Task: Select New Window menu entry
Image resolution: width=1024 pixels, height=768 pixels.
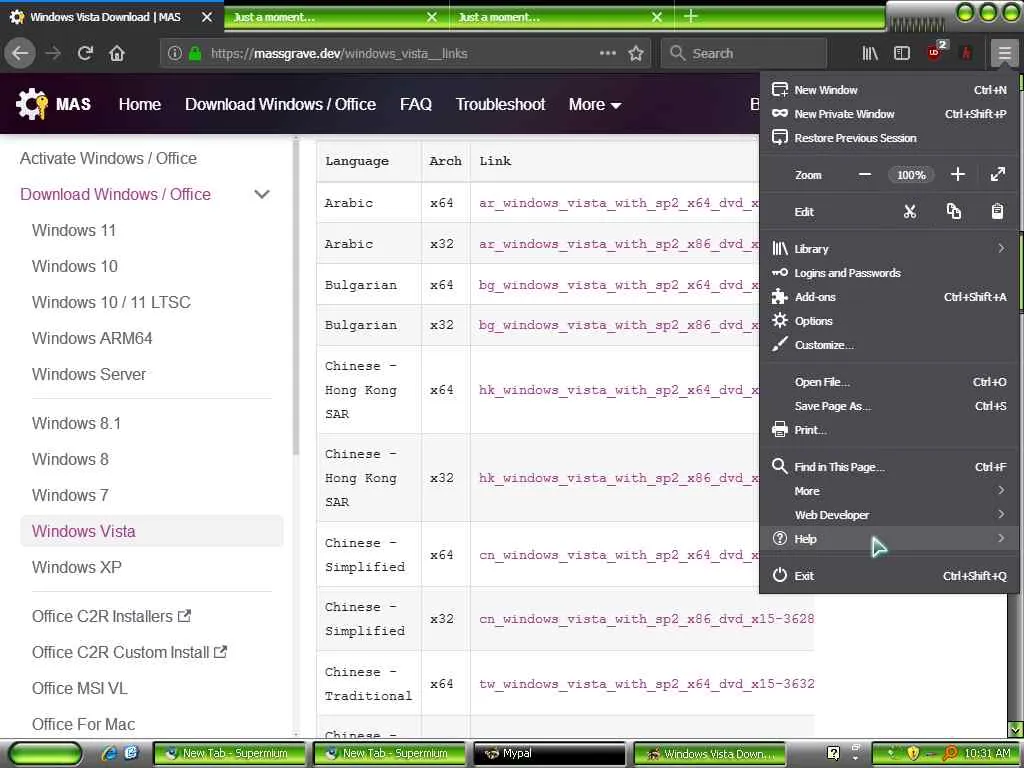Action: pyautogui.click(x=889, y=90)
